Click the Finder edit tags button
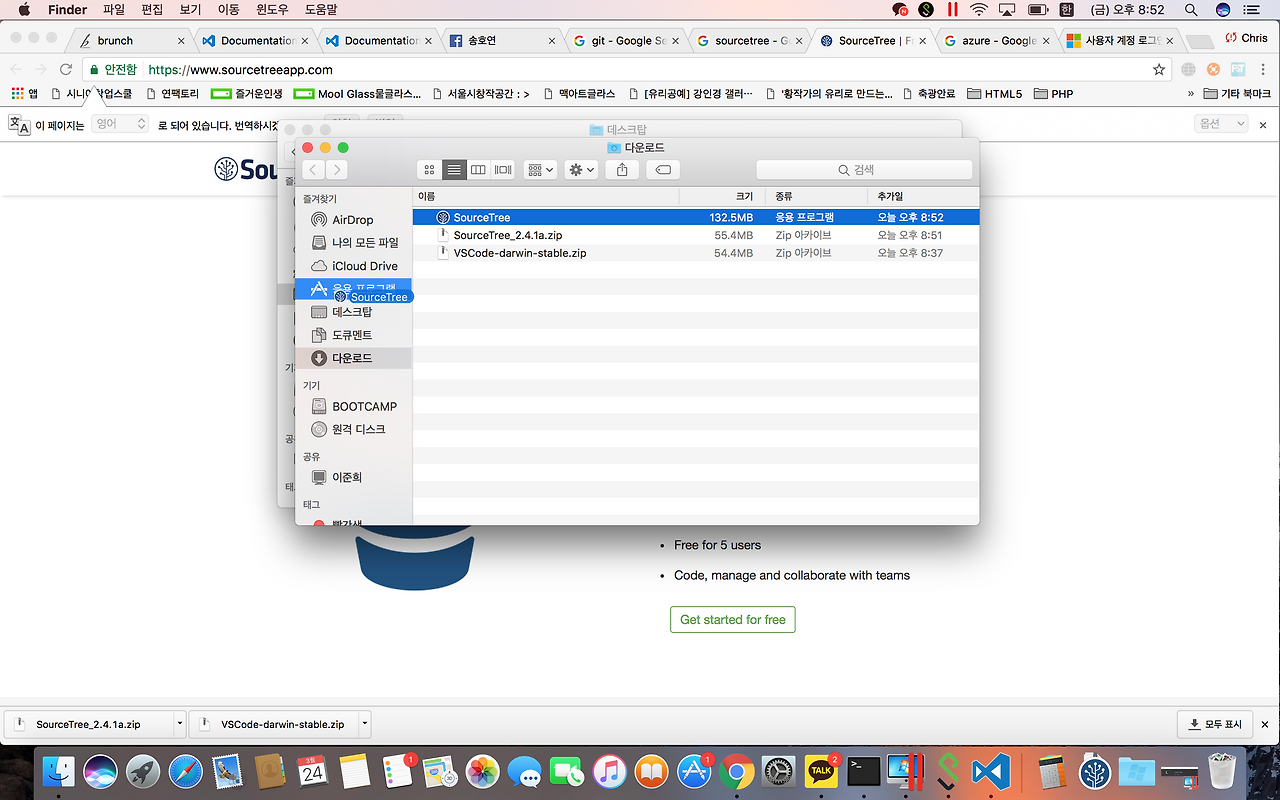This screenshot has height=800, width=1280. pos(662,170)
